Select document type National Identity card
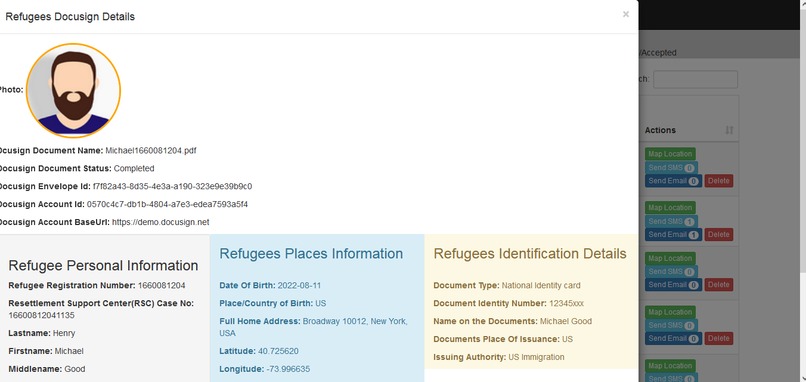 (541, 285)
